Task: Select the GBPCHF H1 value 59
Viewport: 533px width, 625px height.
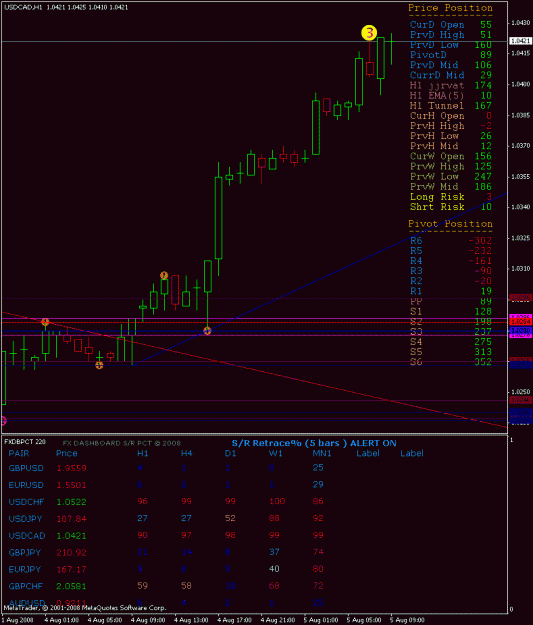Action: [x=142, y=586]
